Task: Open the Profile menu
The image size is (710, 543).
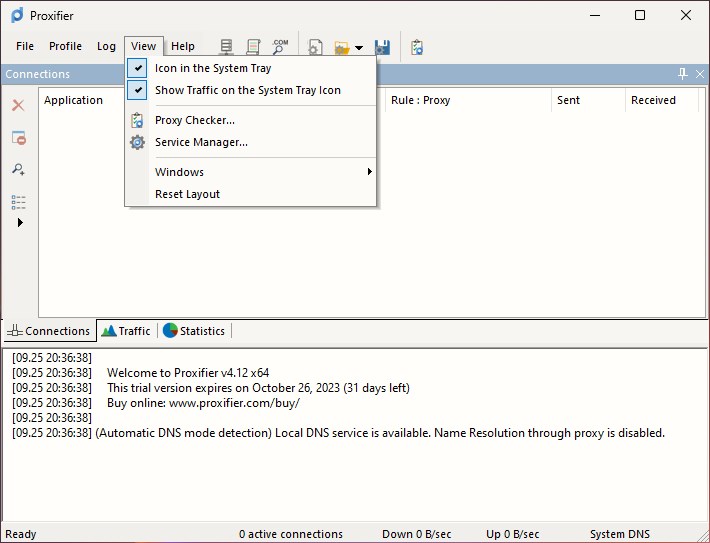Action: click(65, 46)
